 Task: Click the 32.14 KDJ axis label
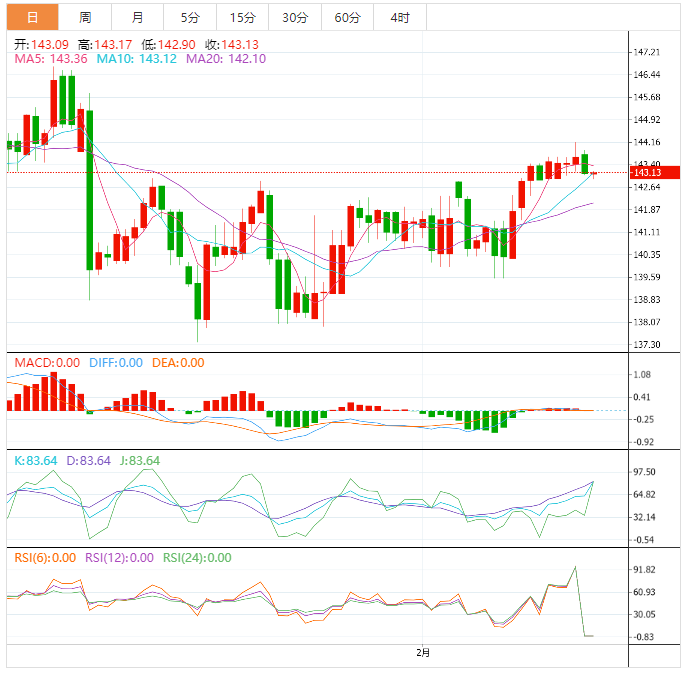pos(645,517)
